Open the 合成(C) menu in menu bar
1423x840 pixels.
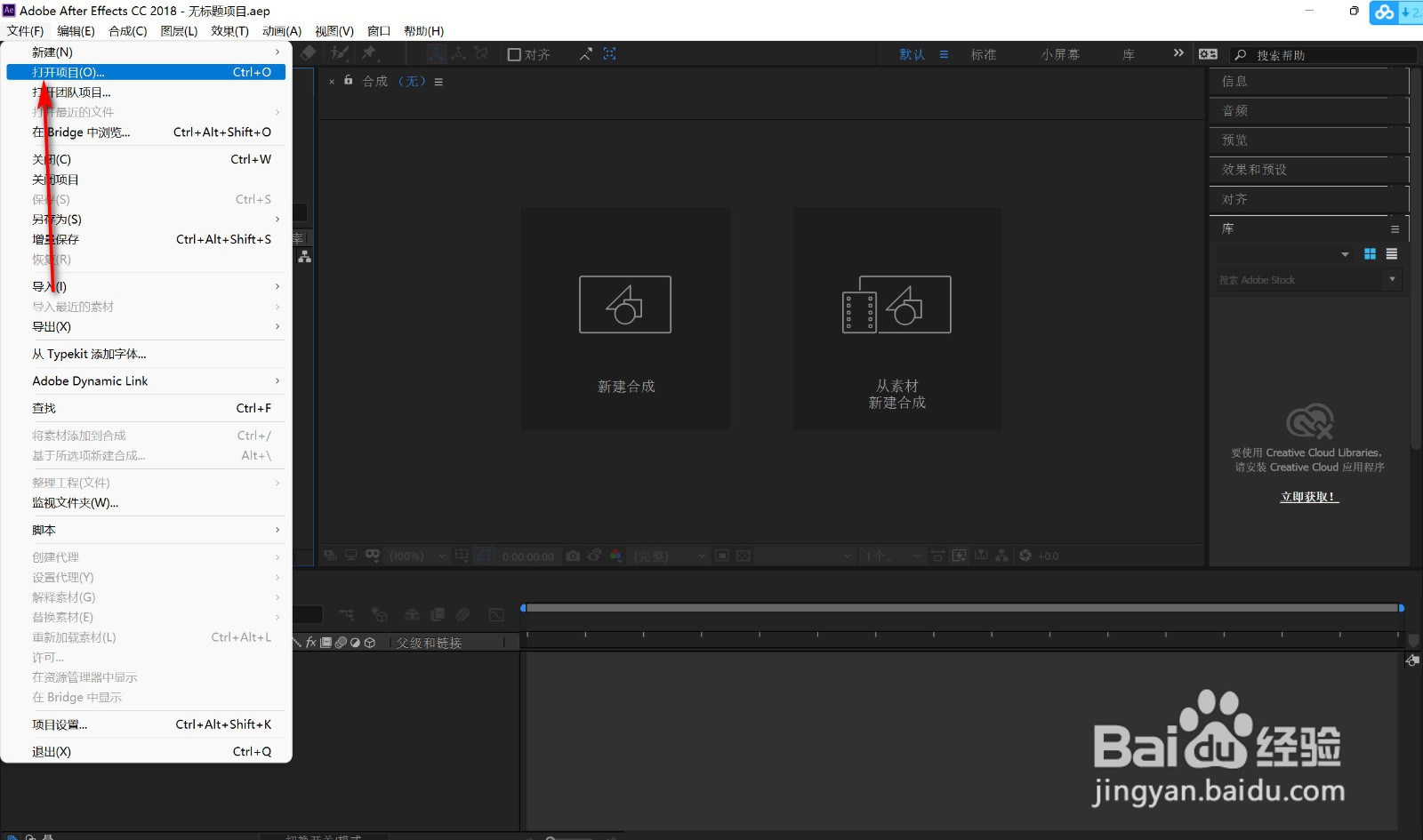127,31
